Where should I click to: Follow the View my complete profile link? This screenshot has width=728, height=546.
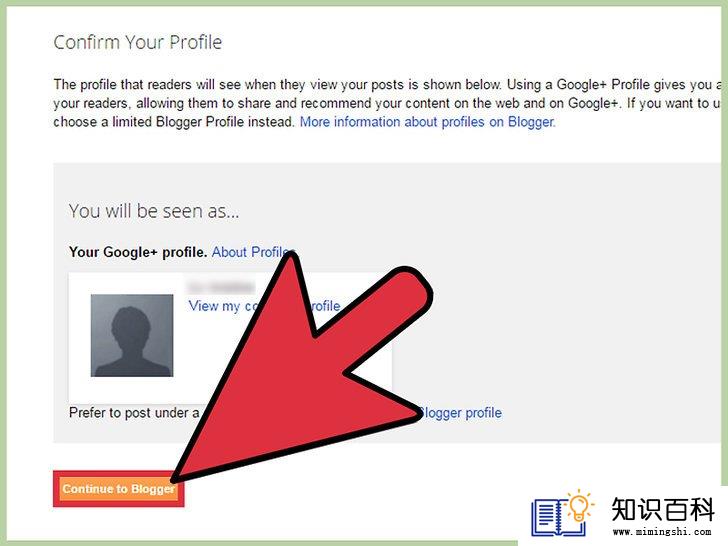tap(264, 306)
